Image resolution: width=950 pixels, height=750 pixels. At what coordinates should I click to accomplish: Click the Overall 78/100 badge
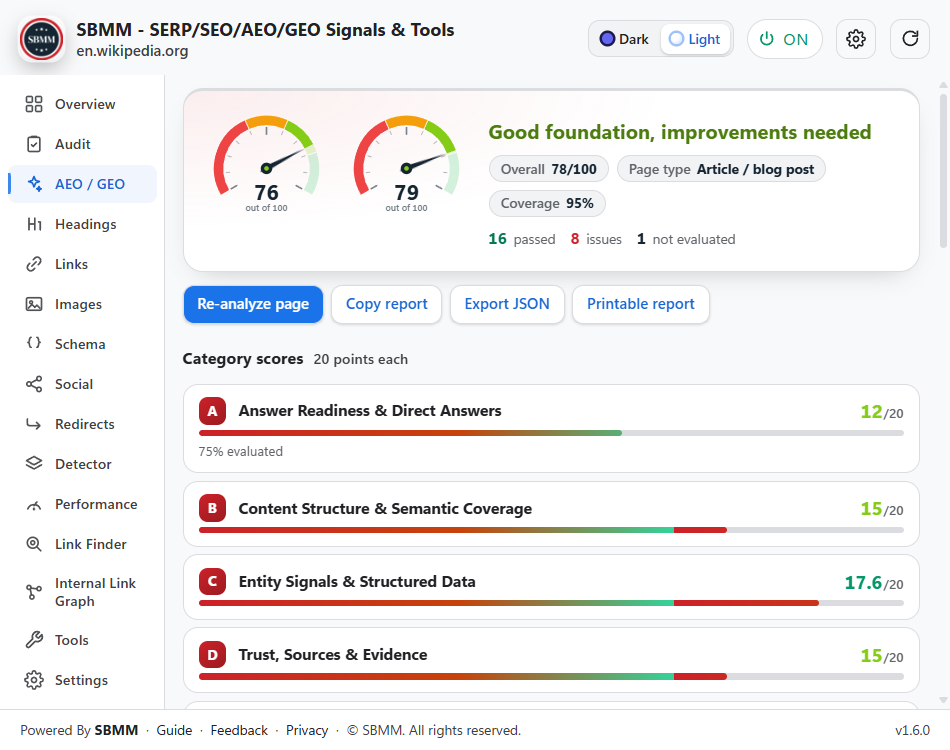(548, 169)
